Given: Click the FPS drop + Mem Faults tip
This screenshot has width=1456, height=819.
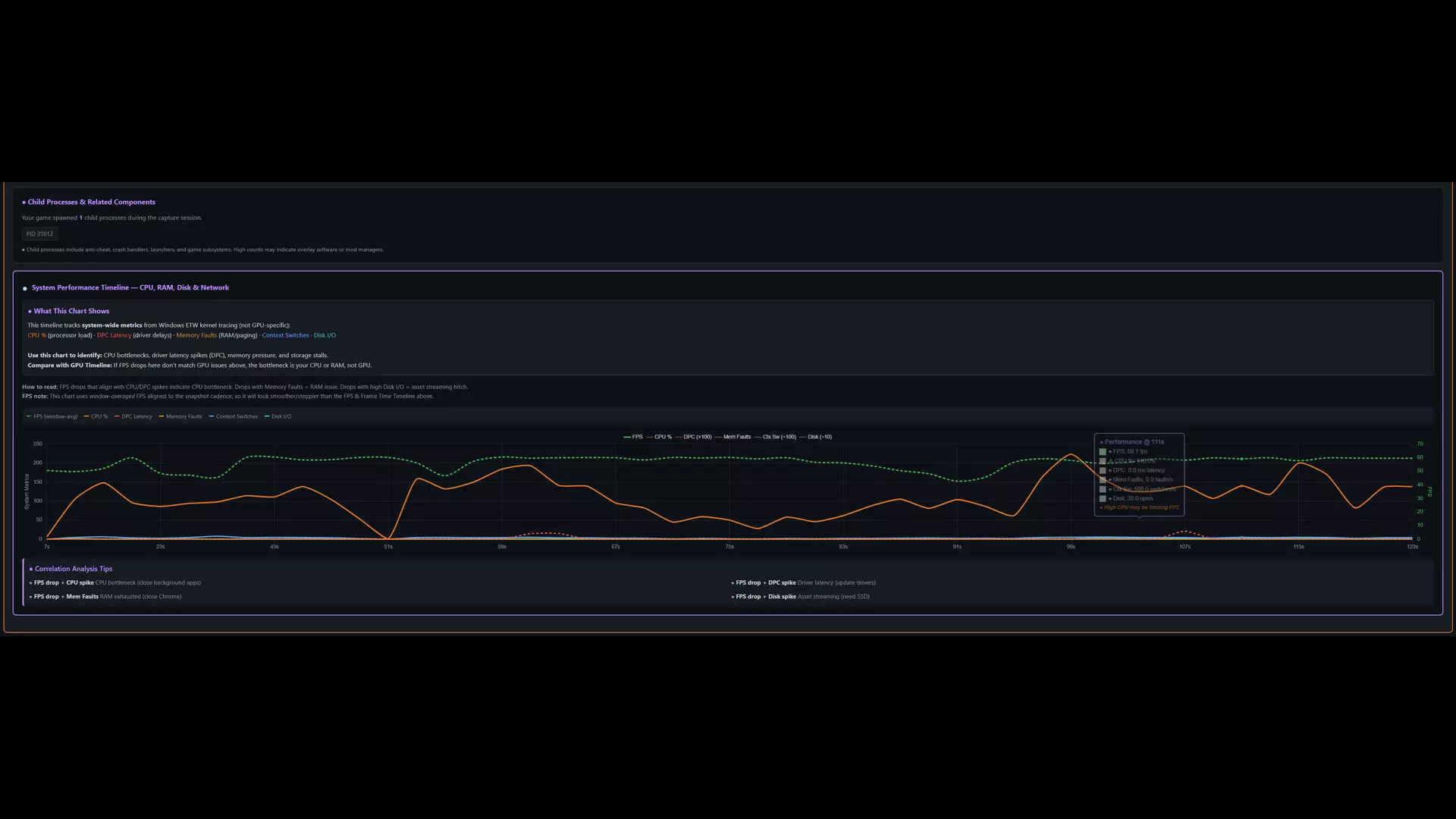Looking at the screenshot, I should pyautogui.click(x=105, y=597).
